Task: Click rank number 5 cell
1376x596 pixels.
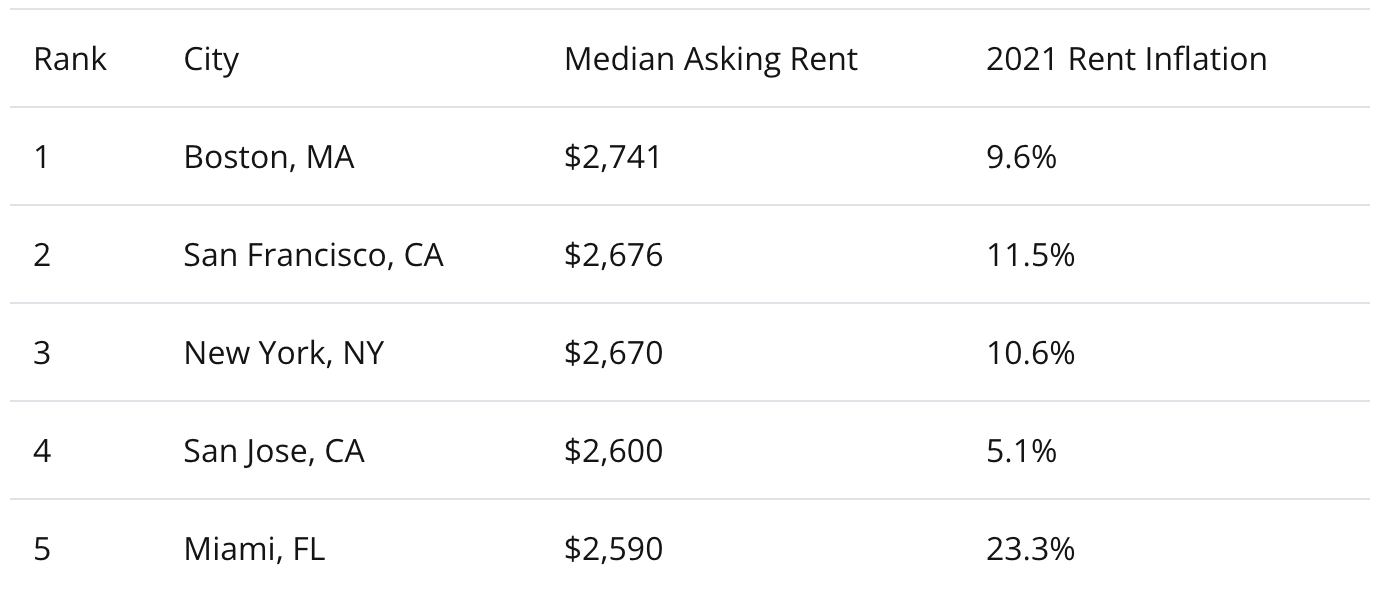Action: 41,549
